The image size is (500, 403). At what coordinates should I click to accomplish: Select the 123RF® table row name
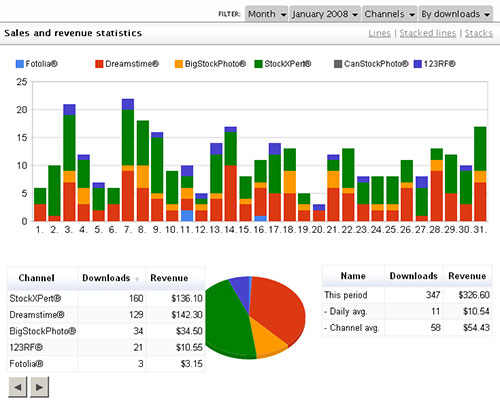tap(26, 347)
